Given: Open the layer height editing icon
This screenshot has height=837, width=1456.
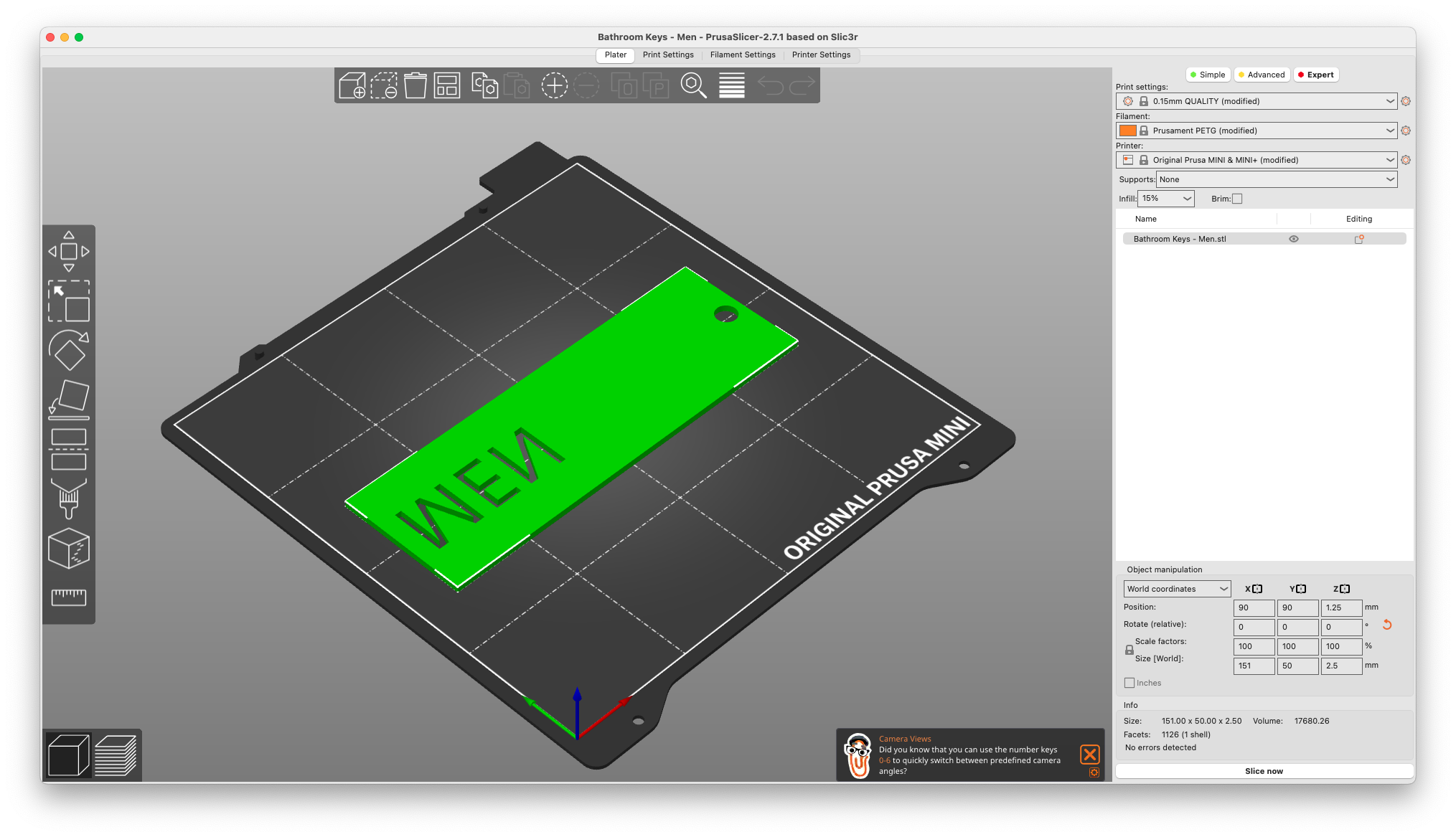Looking at the screenshot, I should pos(732,86).
